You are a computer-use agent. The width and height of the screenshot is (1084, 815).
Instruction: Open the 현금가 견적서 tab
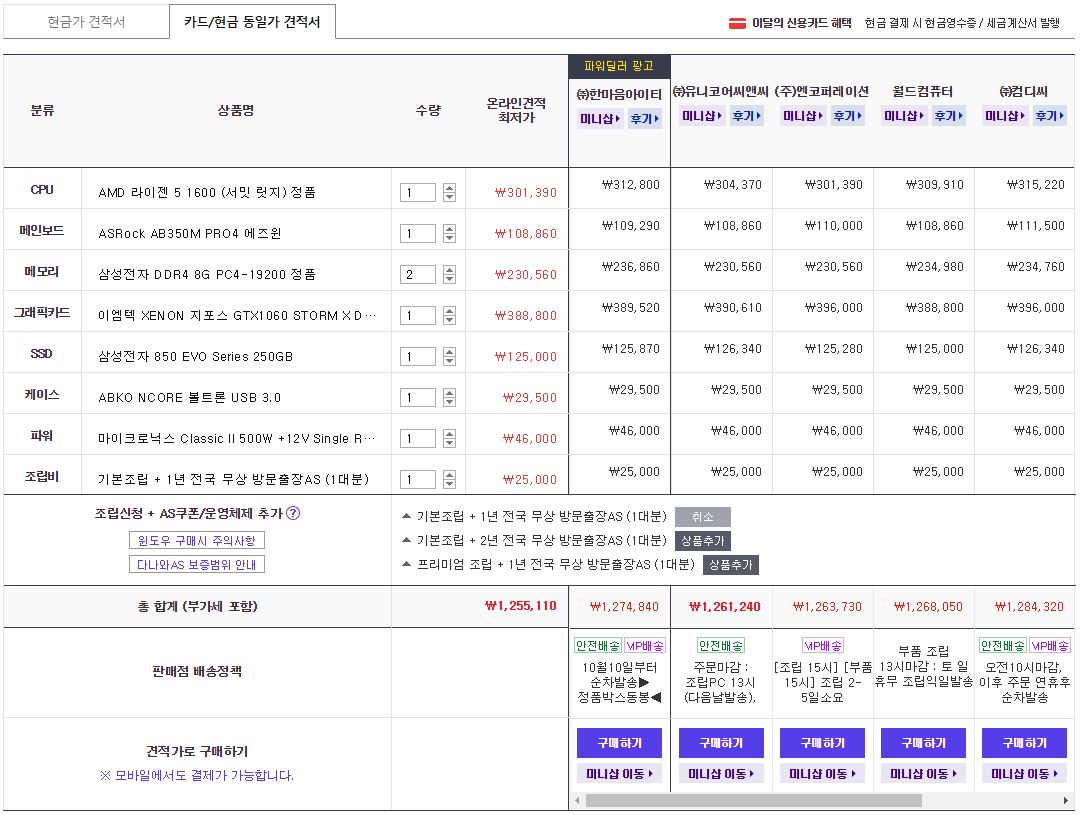pyautogui.click(x=86, y=21)
